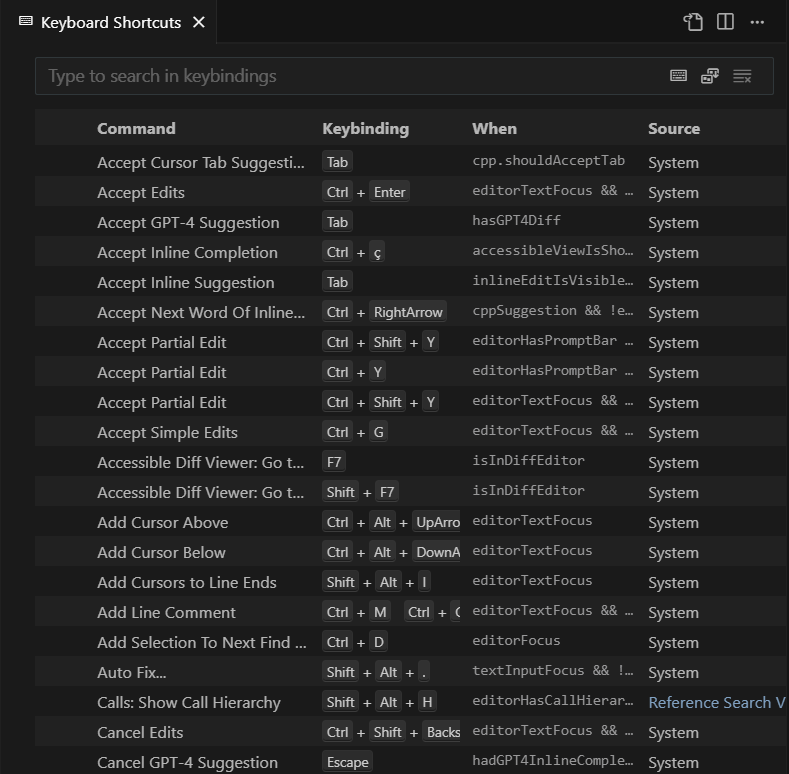Close the Keyboard Shortcuts tab
Viewport: 789px width, 774px height.
point(199,22)
